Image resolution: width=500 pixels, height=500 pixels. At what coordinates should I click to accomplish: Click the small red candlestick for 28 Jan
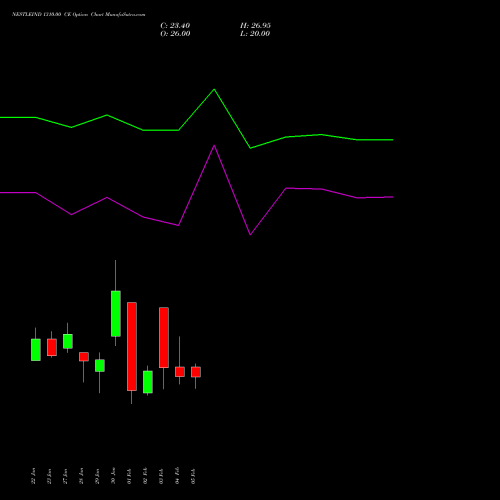[84, 357]
